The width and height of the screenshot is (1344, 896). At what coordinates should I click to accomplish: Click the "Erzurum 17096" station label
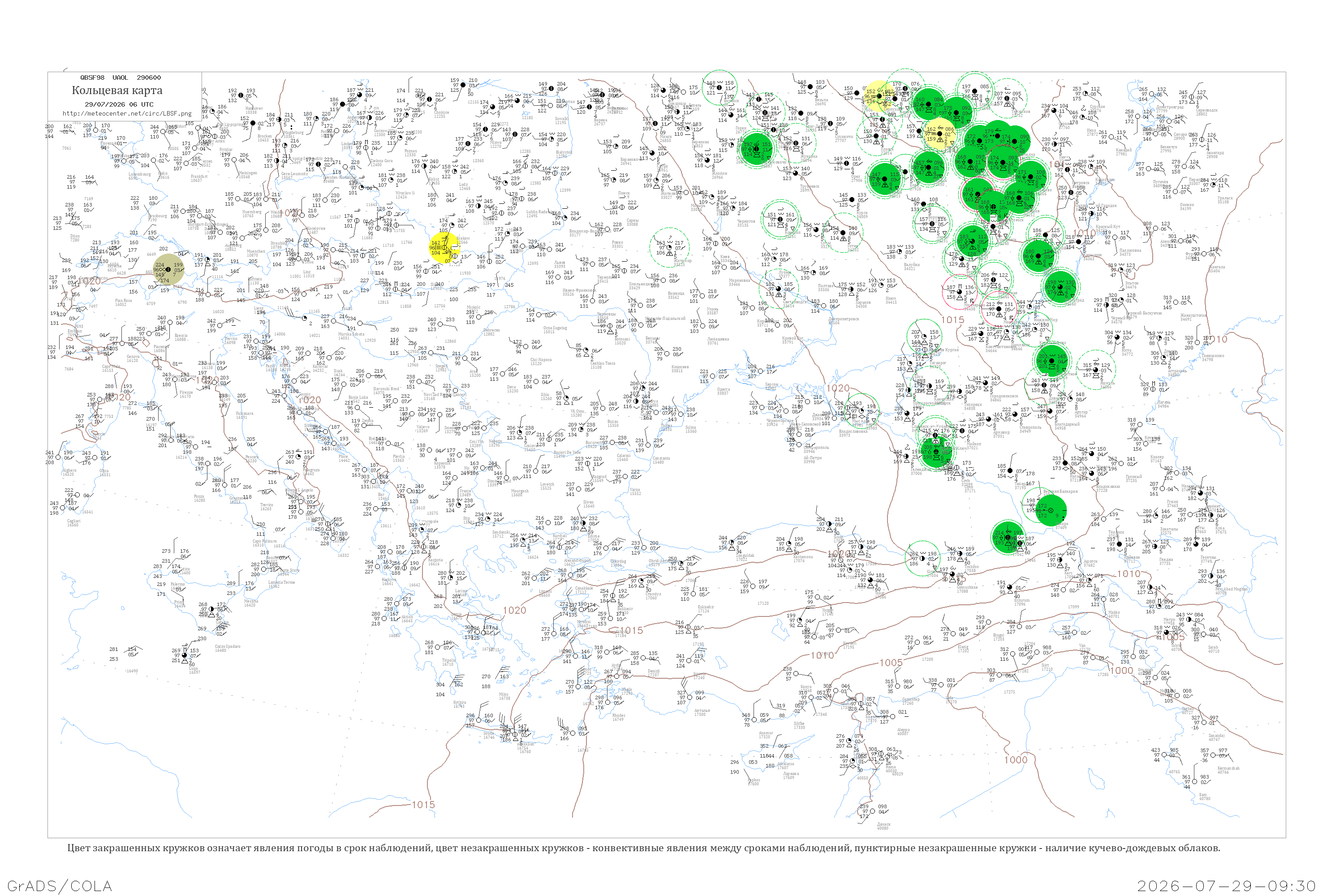[x=1022, y=602]
